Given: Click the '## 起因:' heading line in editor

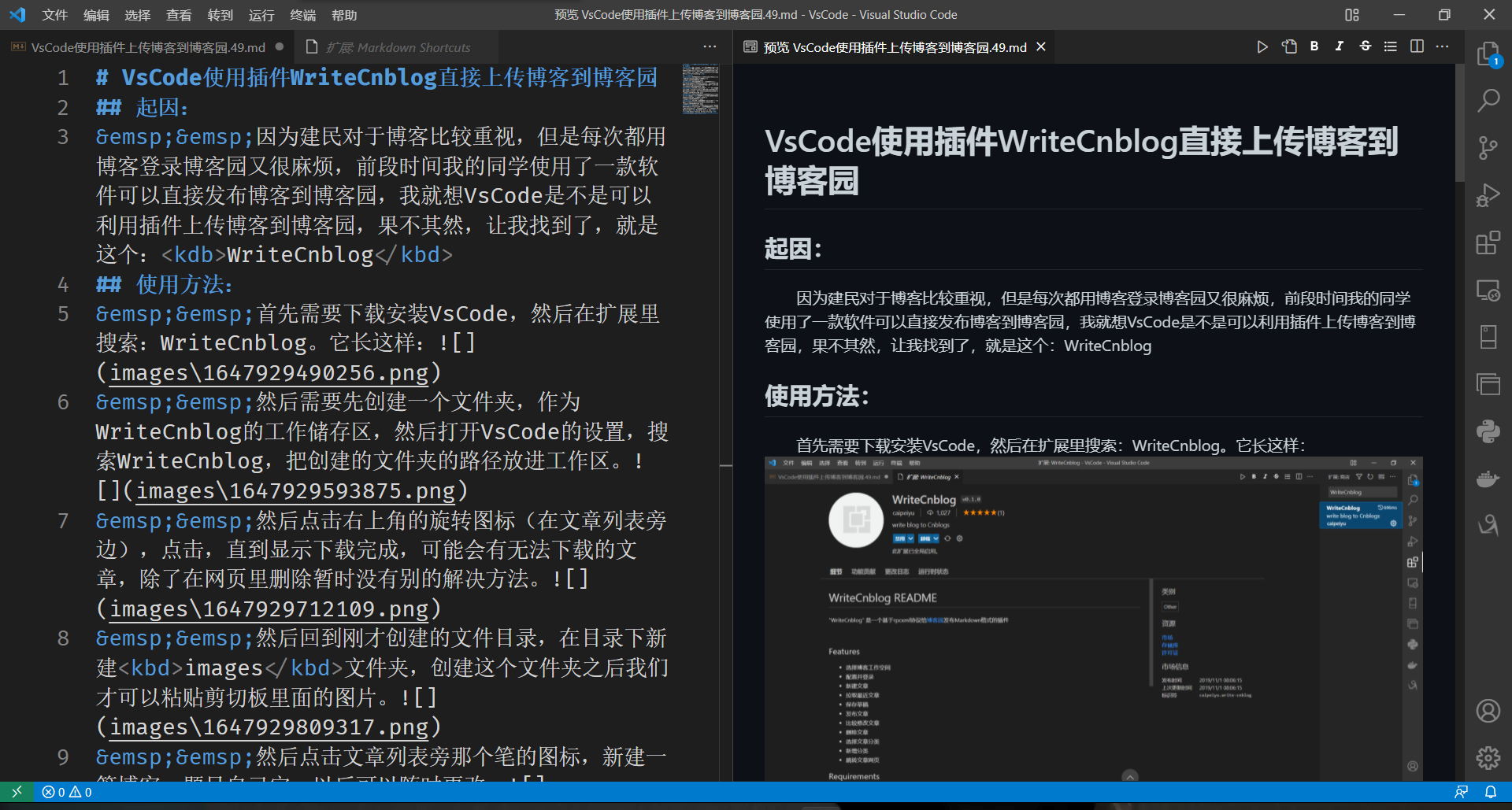Looking at the screenshot, I should [143, 108].
